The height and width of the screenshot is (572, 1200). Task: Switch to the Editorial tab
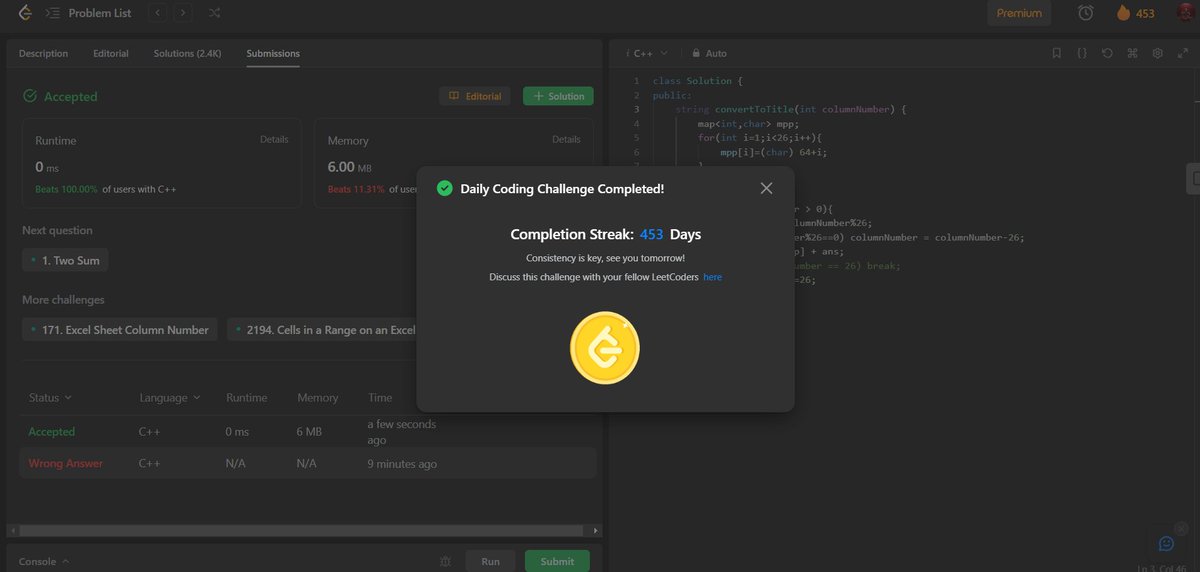click(111, 53)
